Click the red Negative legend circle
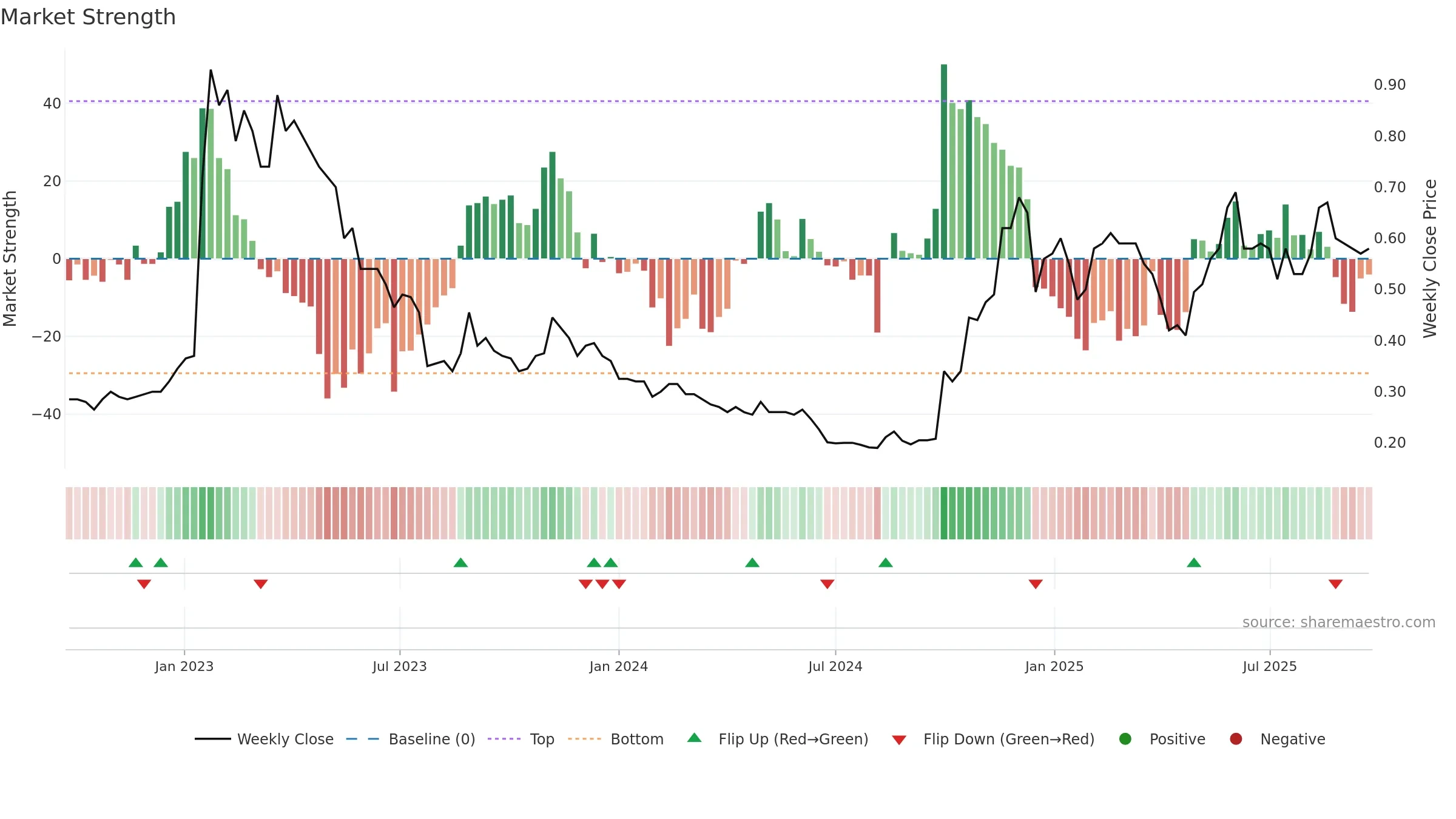The width and height of the screenshot is (1456, 819). coord(1236,739)
